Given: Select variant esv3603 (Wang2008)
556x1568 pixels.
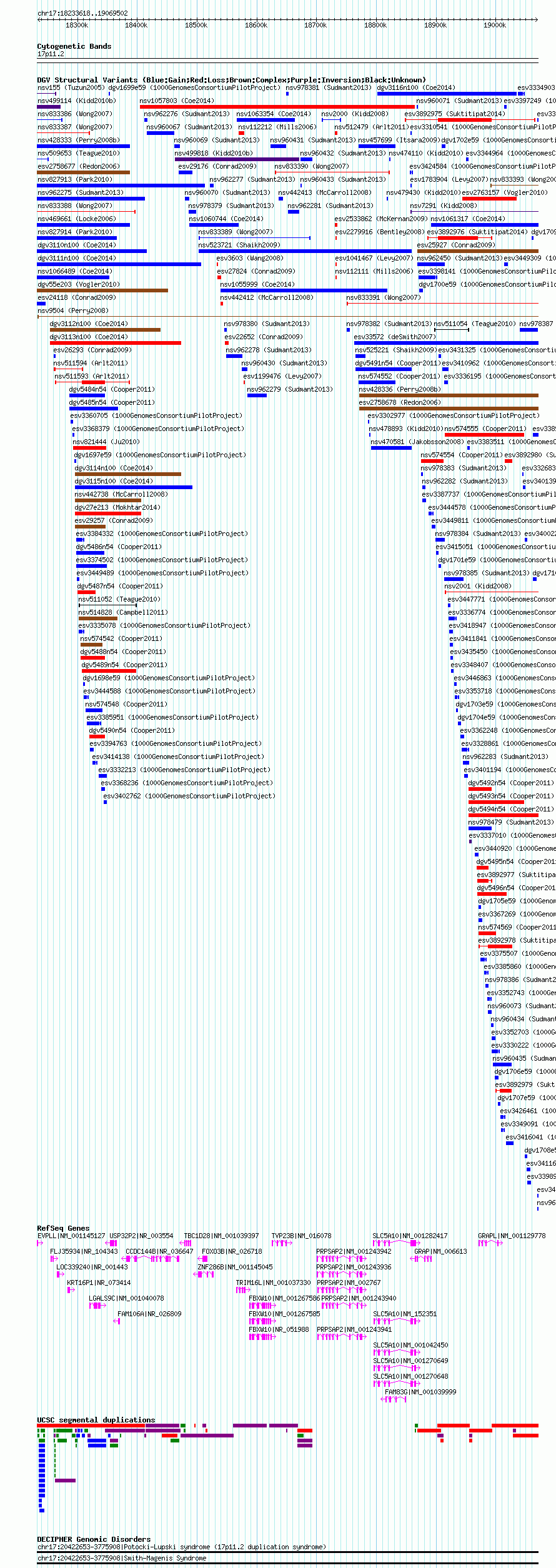Looking at the screenshot, I should click(x=250, y=259).
